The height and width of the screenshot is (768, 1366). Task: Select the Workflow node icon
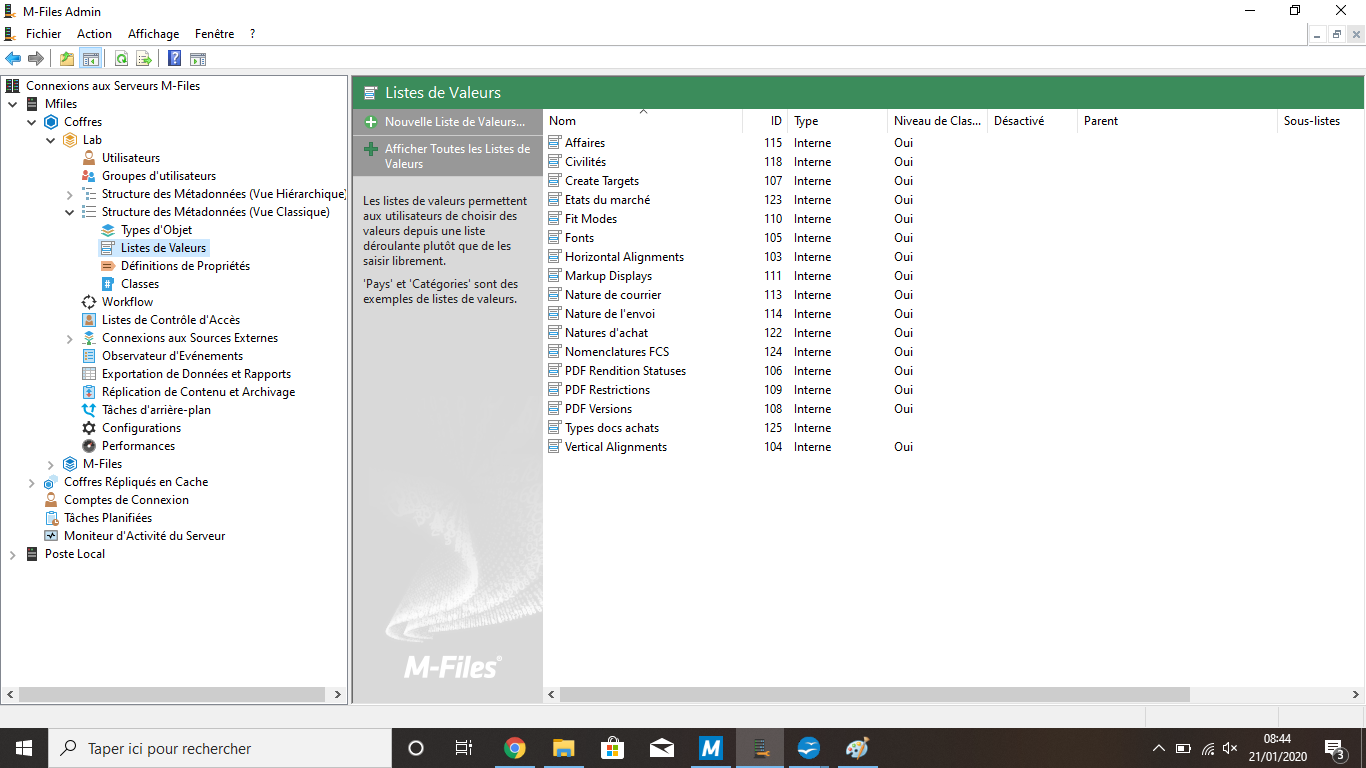[x=89, y=302]
